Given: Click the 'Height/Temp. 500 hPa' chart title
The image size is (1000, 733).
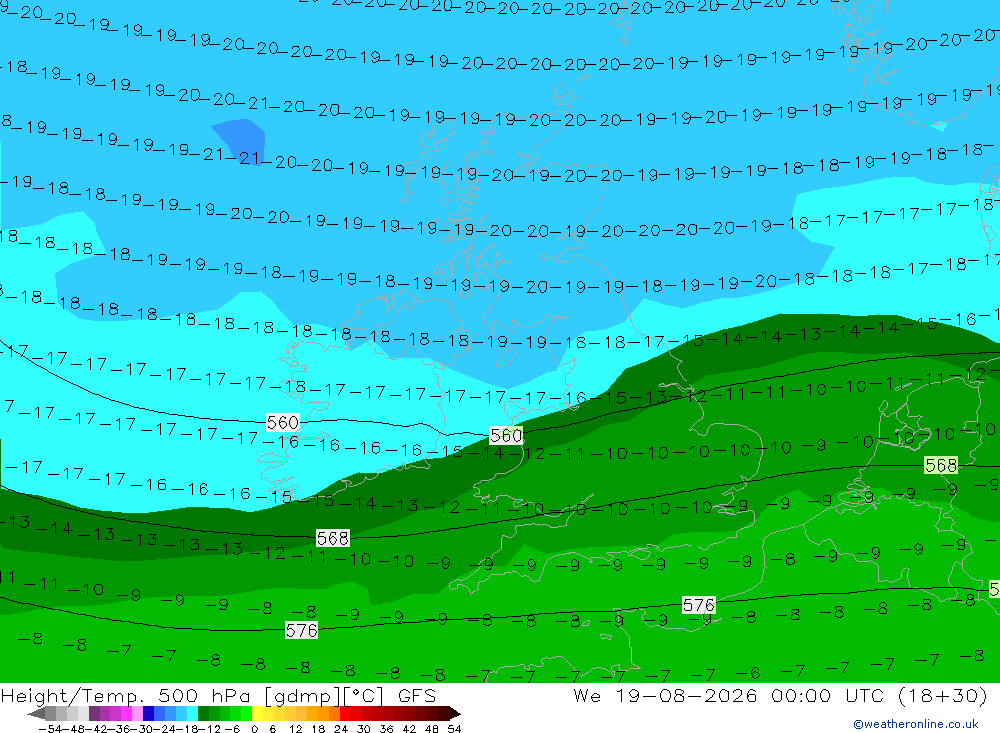Looking at the screenshot, I should click(127, 696).
